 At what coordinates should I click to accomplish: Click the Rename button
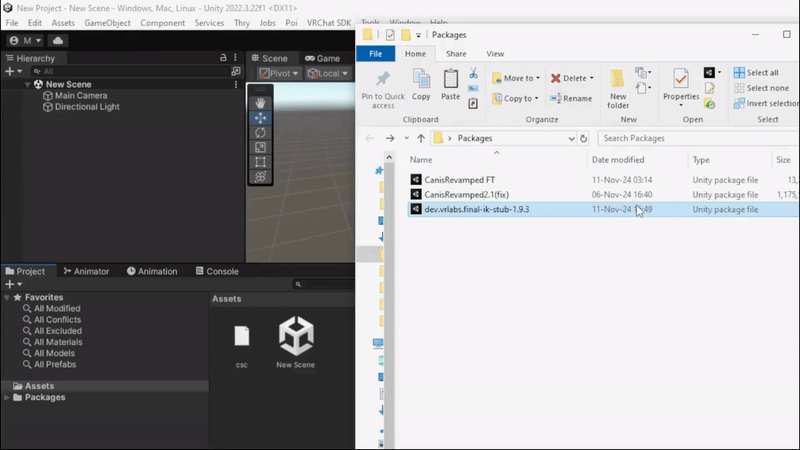coord(571,98)
